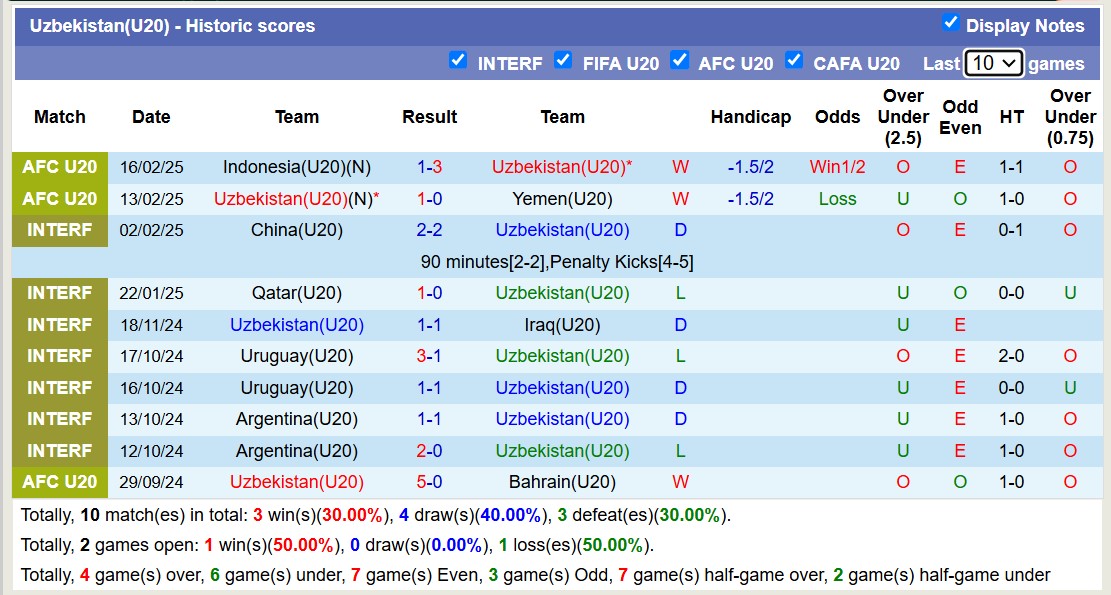Image resolution: width=1111 pixels, height=595 pixels.
Task: Disable the CAFA U20 filter checkbox
Action: point(794,60)
